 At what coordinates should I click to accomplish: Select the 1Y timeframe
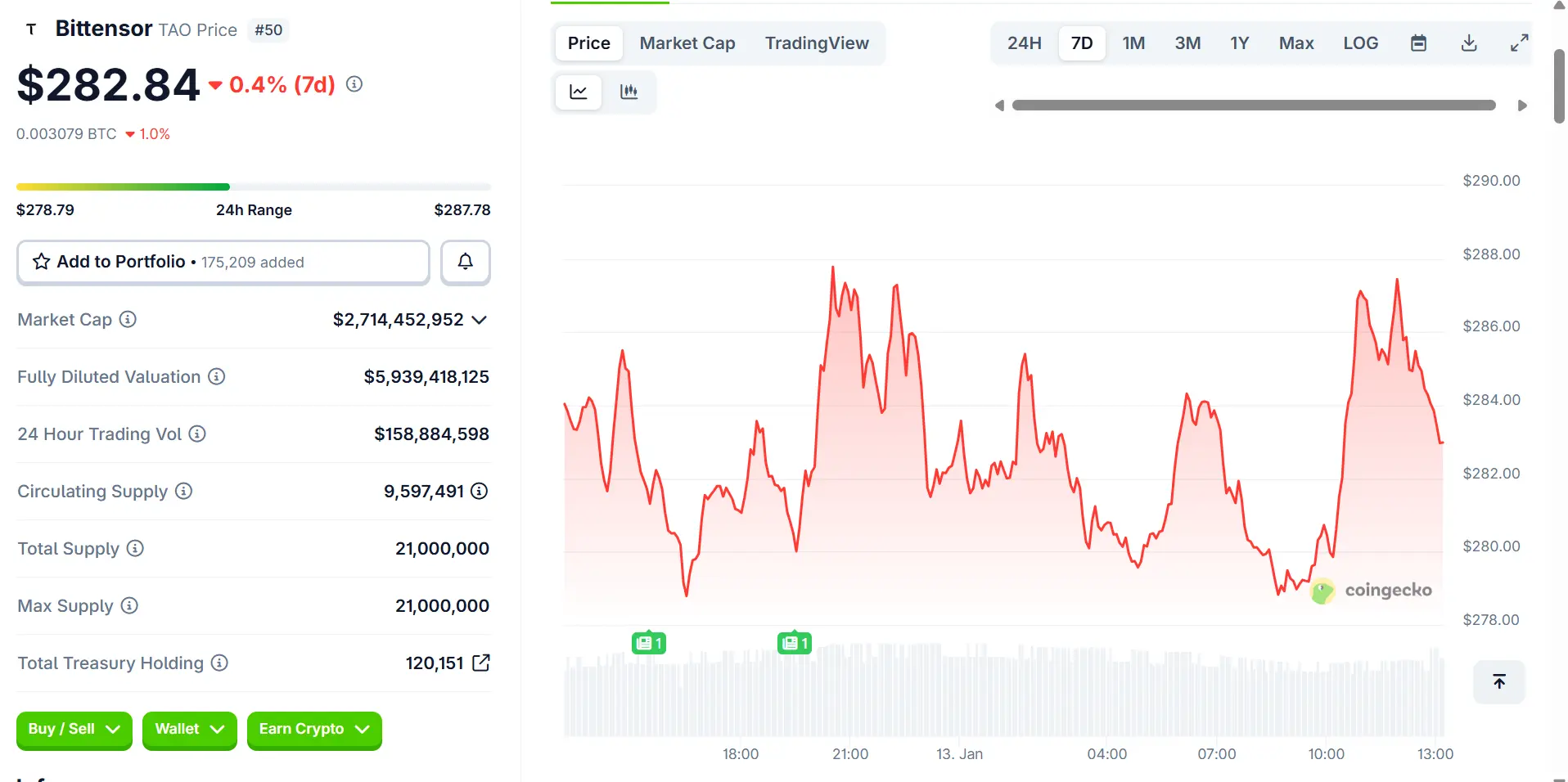1239,43
